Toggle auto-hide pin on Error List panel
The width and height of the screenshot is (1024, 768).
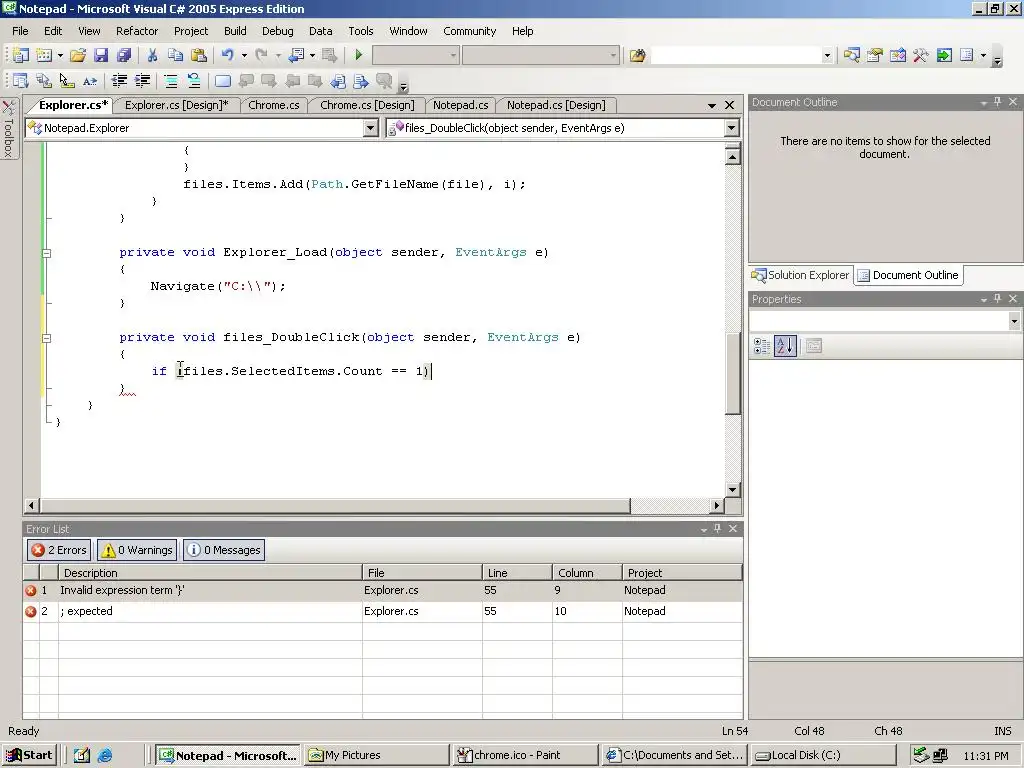718,528
